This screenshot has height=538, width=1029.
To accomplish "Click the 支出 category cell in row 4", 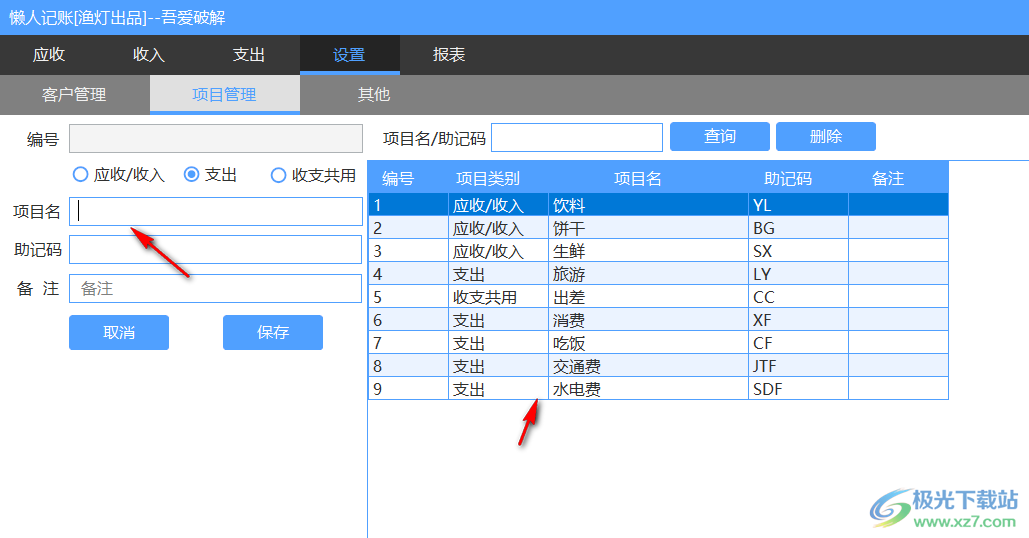I will pyautogui.click(x=499, y=274).
